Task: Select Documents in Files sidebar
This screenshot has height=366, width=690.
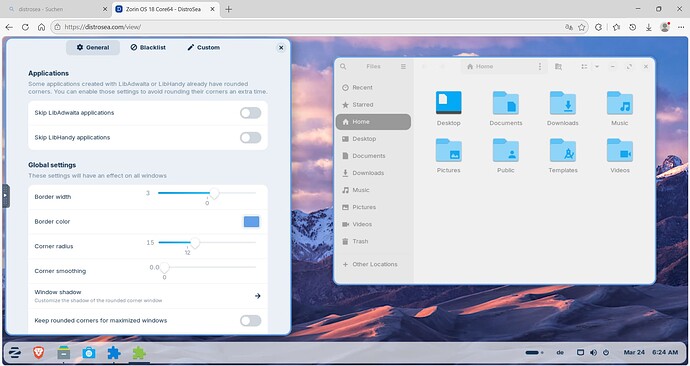Action: pyautogui.click(x=374, y=156)
